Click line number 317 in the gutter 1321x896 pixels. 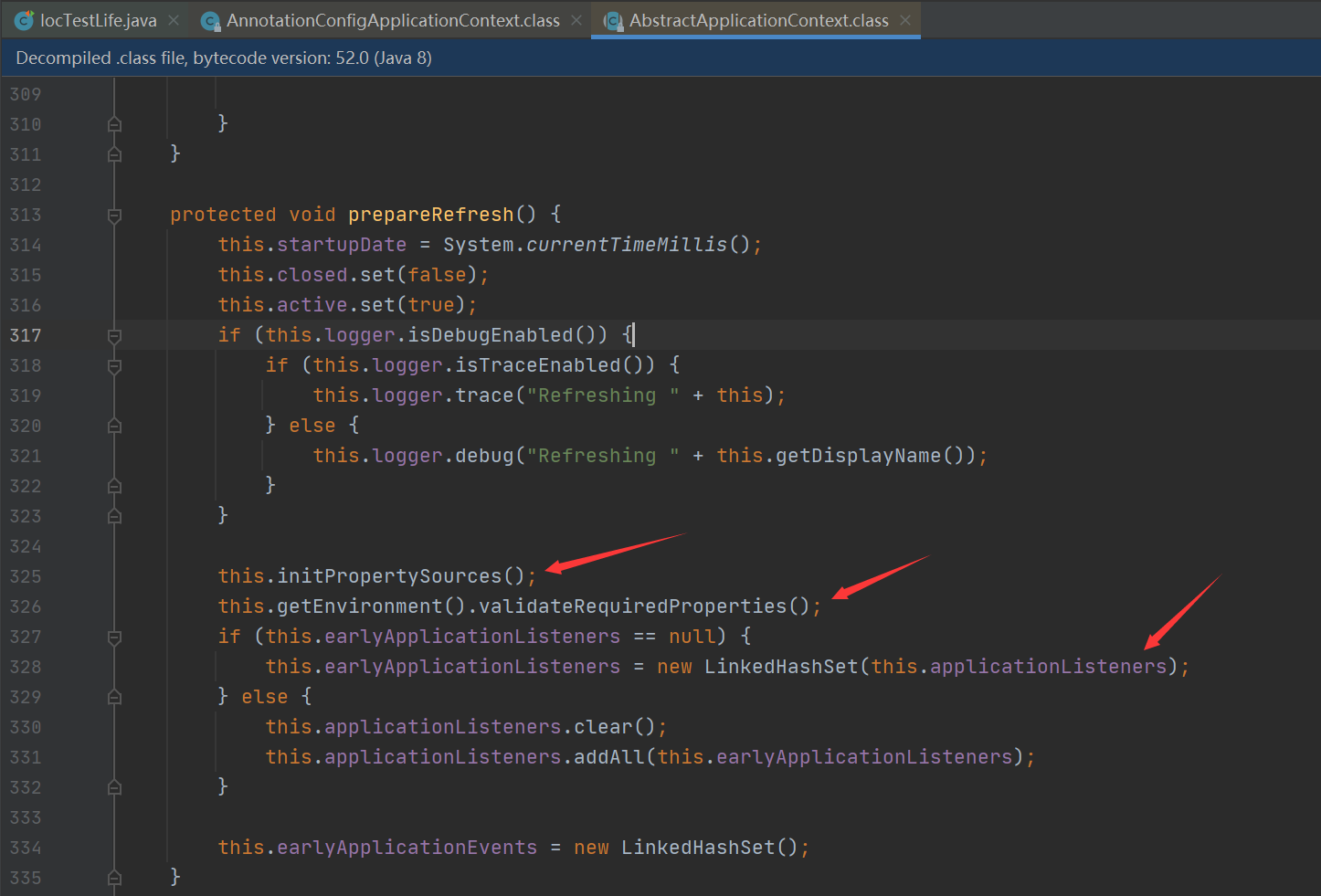[x=26, y=335]
